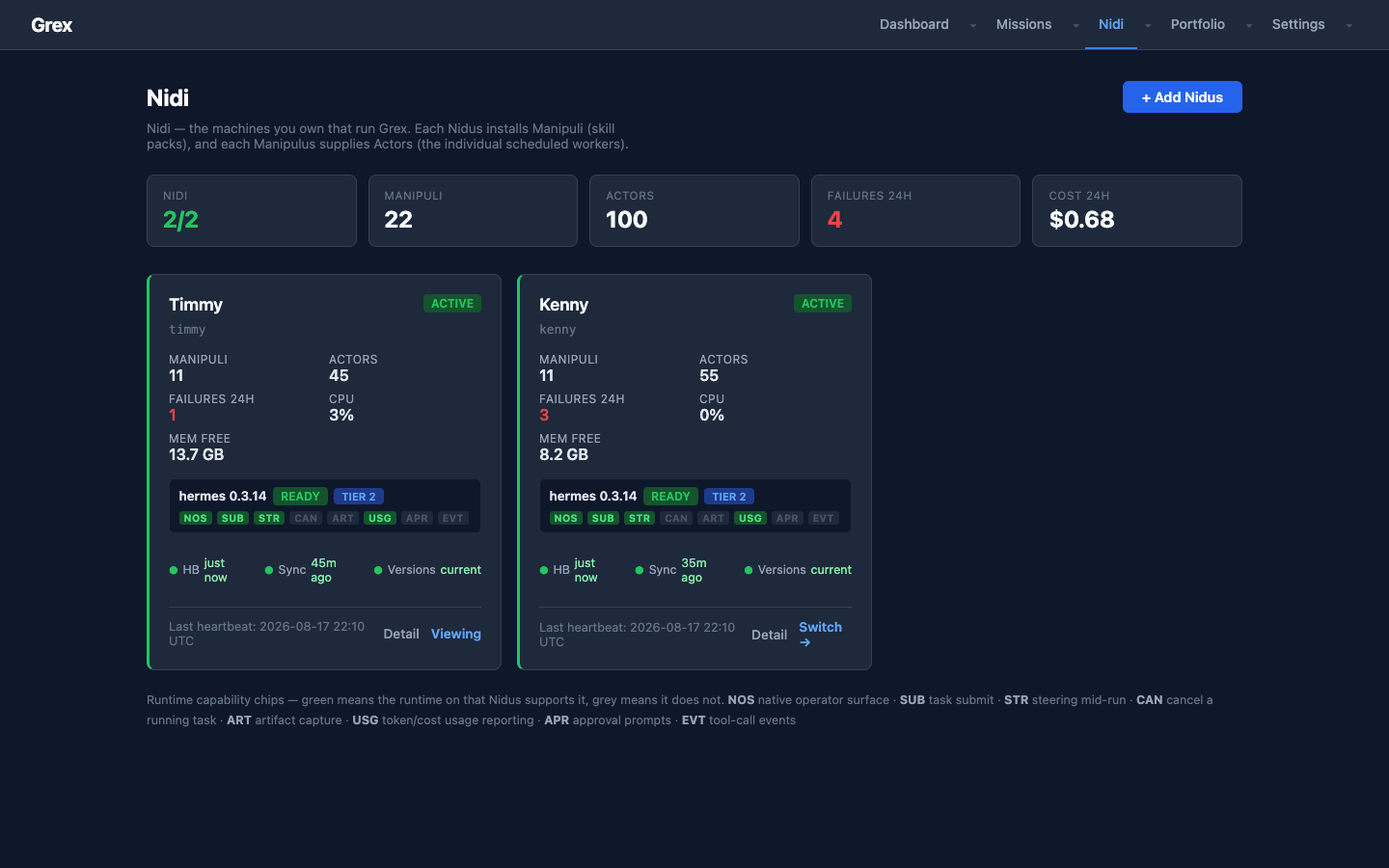
Task: Click Timmy's Sync green status dot
Action: tap(269, 570)
